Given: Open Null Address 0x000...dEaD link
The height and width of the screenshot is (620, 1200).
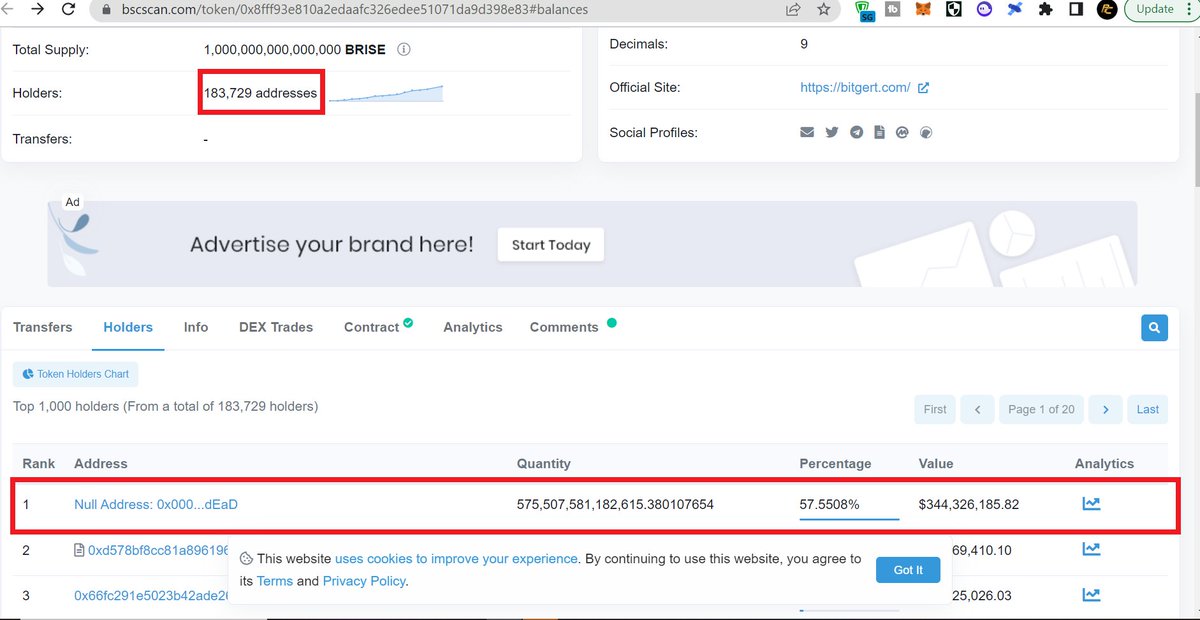Looking at the screenshot, I should pos(156,504).
